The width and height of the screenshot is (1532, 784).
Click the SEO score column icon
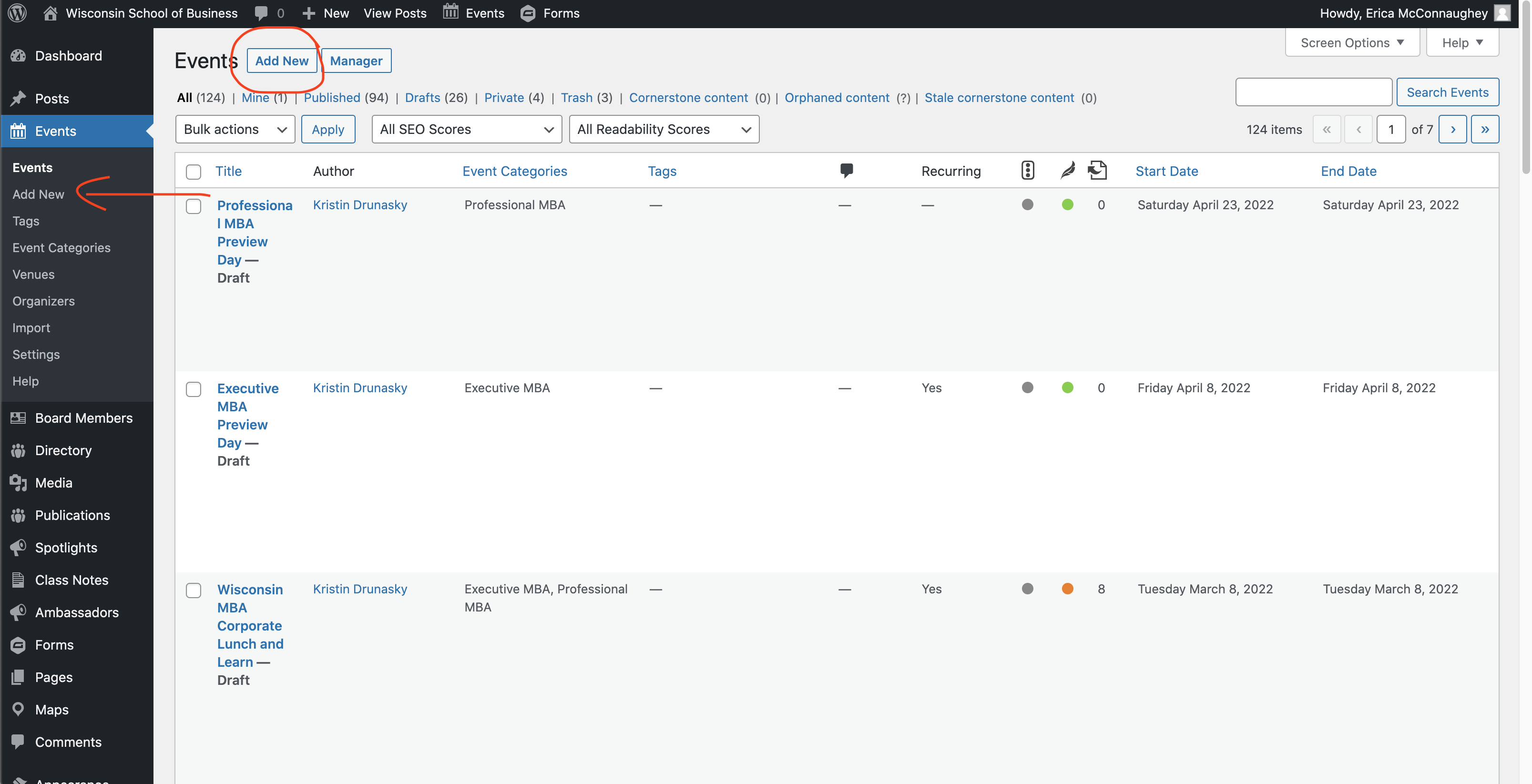(x=1027, y=171)
